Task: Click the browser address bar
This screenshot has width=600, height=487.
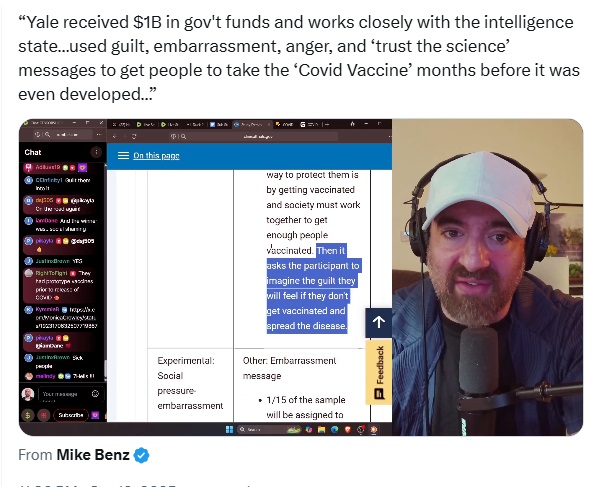Action: click(254, 136)
